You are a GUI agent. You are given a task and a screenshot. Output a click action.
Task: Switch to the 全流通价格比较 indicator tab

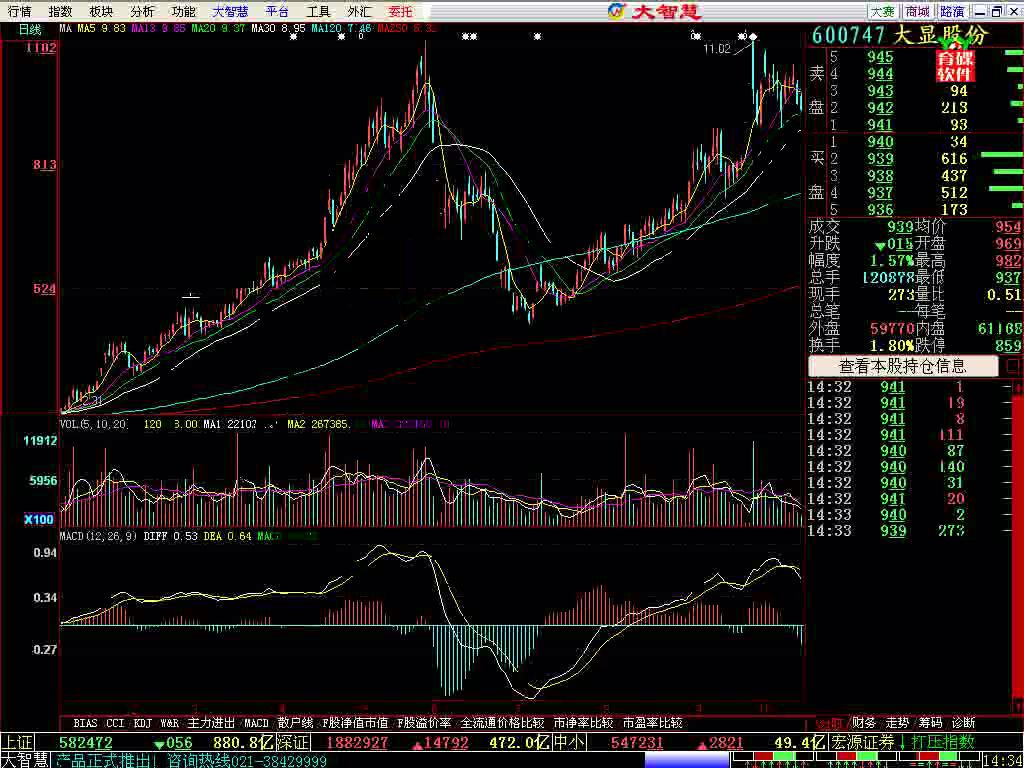click(502, 723)
